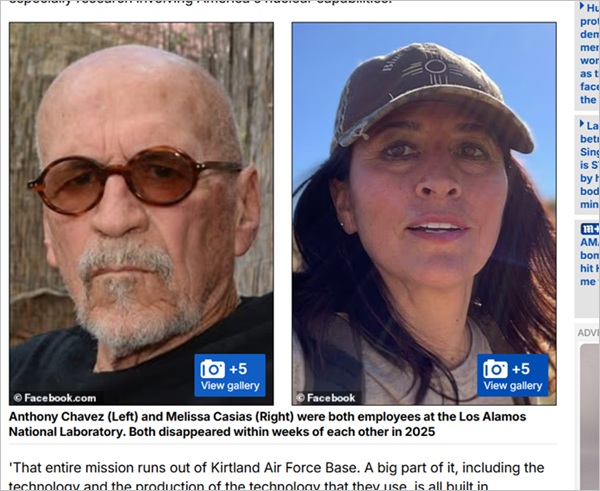Click camera icon on Anthony Chavez photo
The height and width of the screenshot is (491, 600).
click(212, 369)
